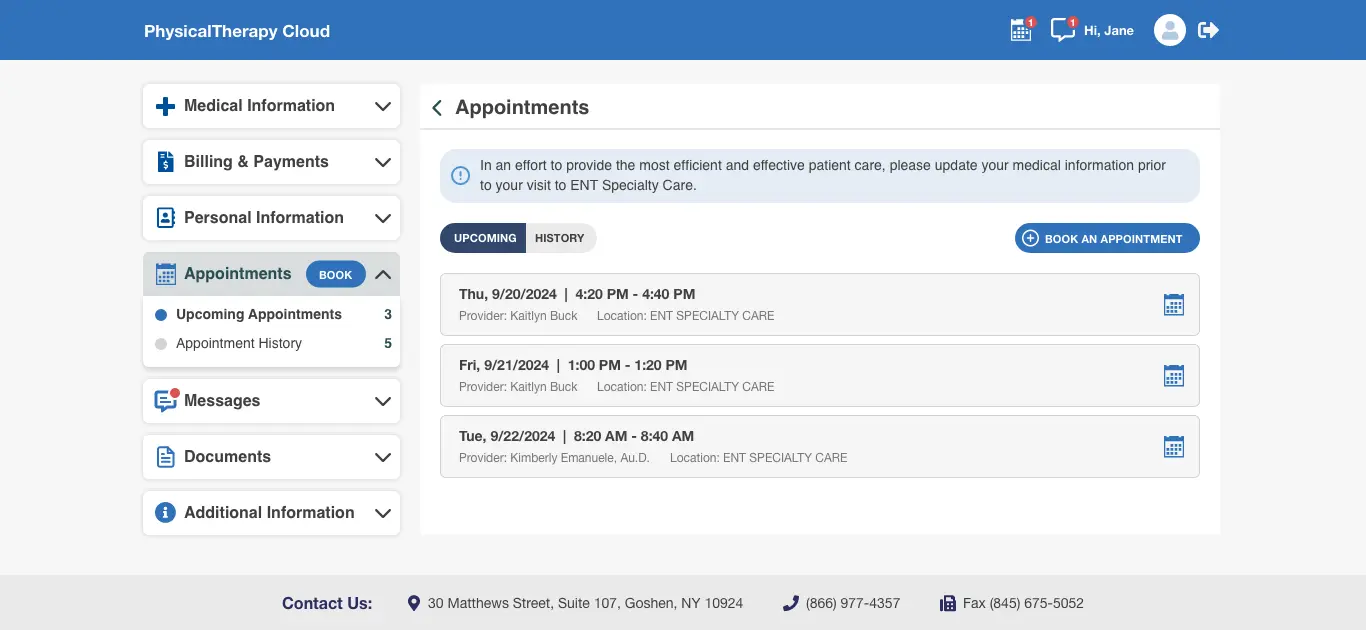Viewport: 1366px width, 630px height.
Task: Click the phone icon next to (866) 977-4357
Action: click(790, 603)
